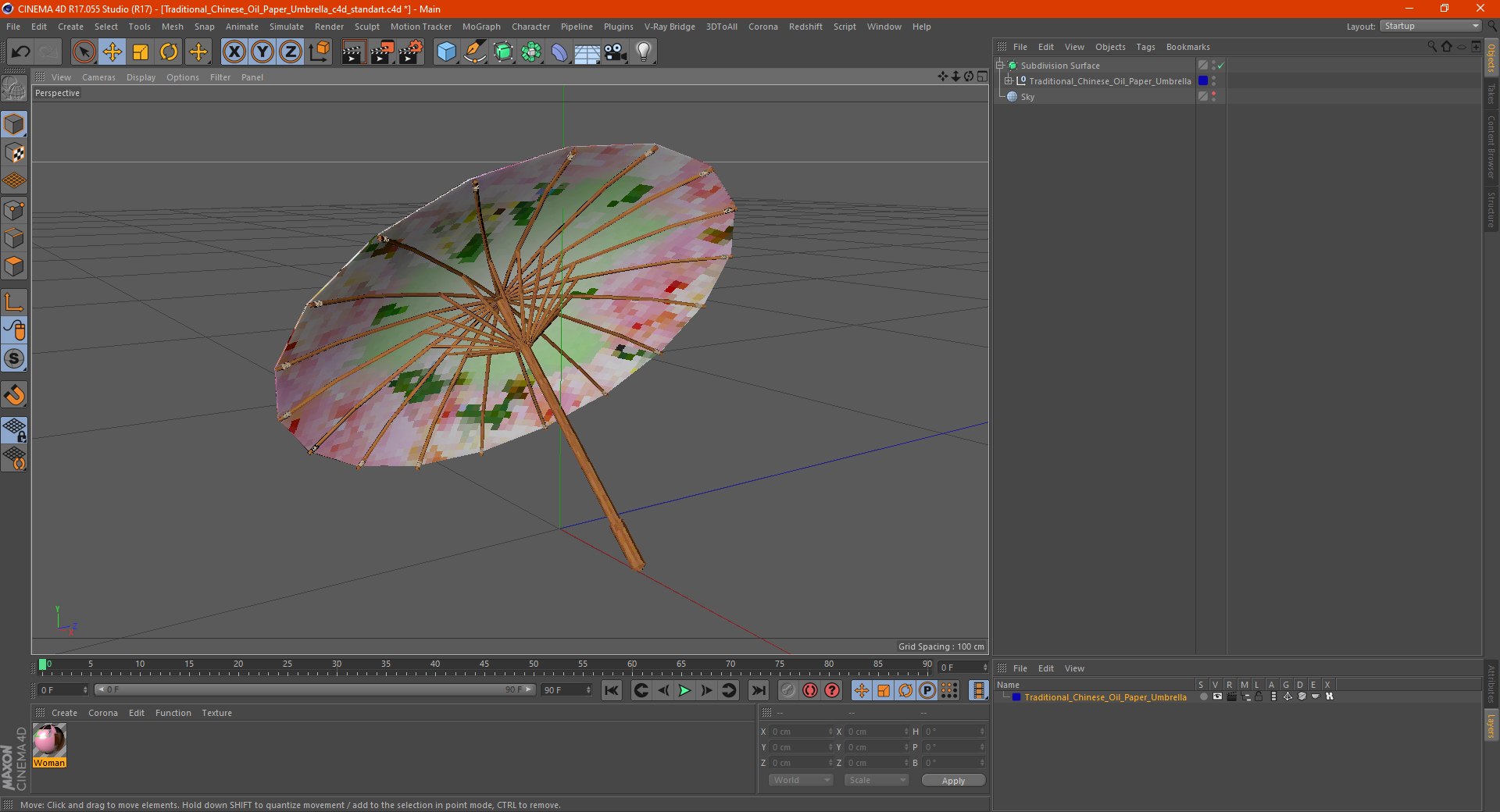Click the Apply button

[953, 781]
